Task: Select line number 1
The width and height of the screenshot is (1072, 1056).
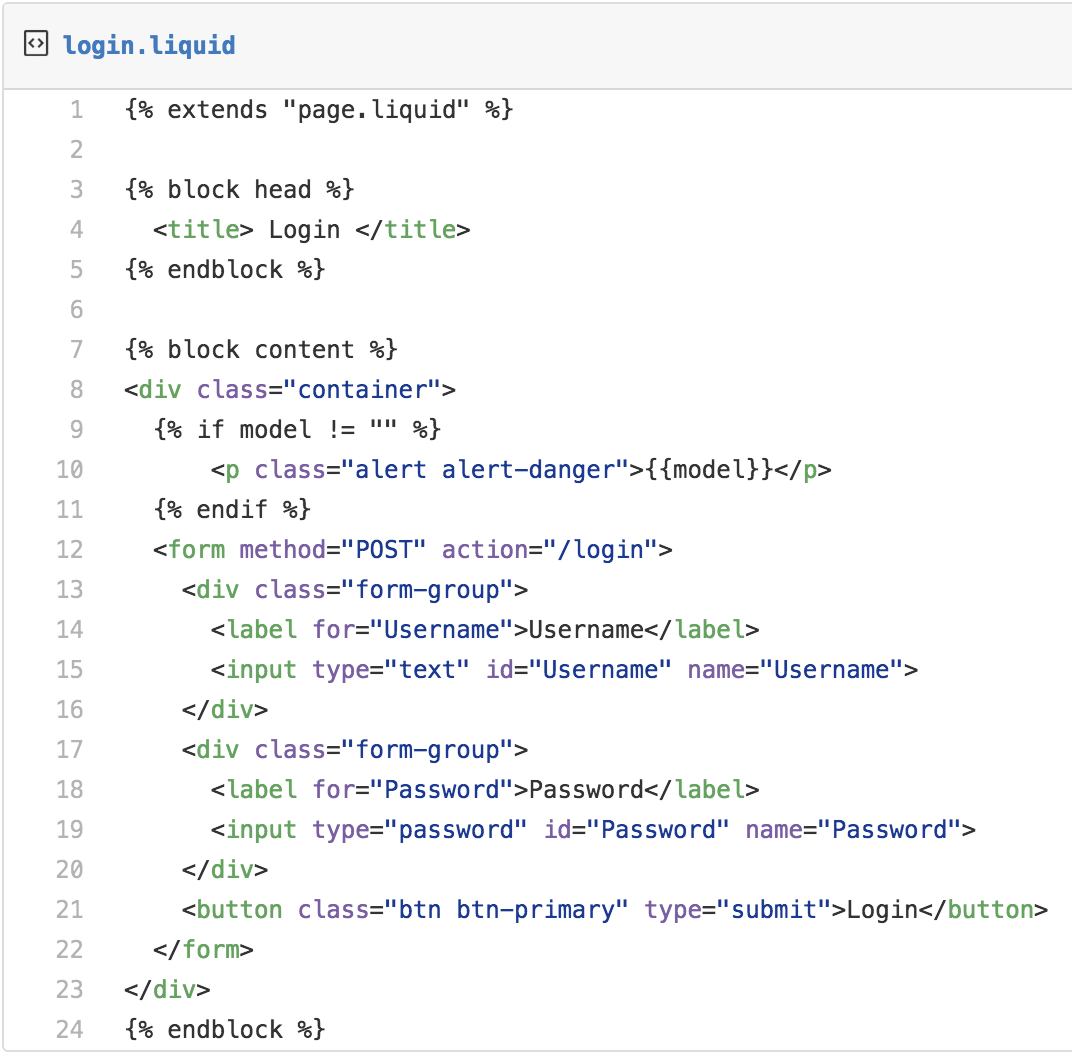Action: (76, 109)
